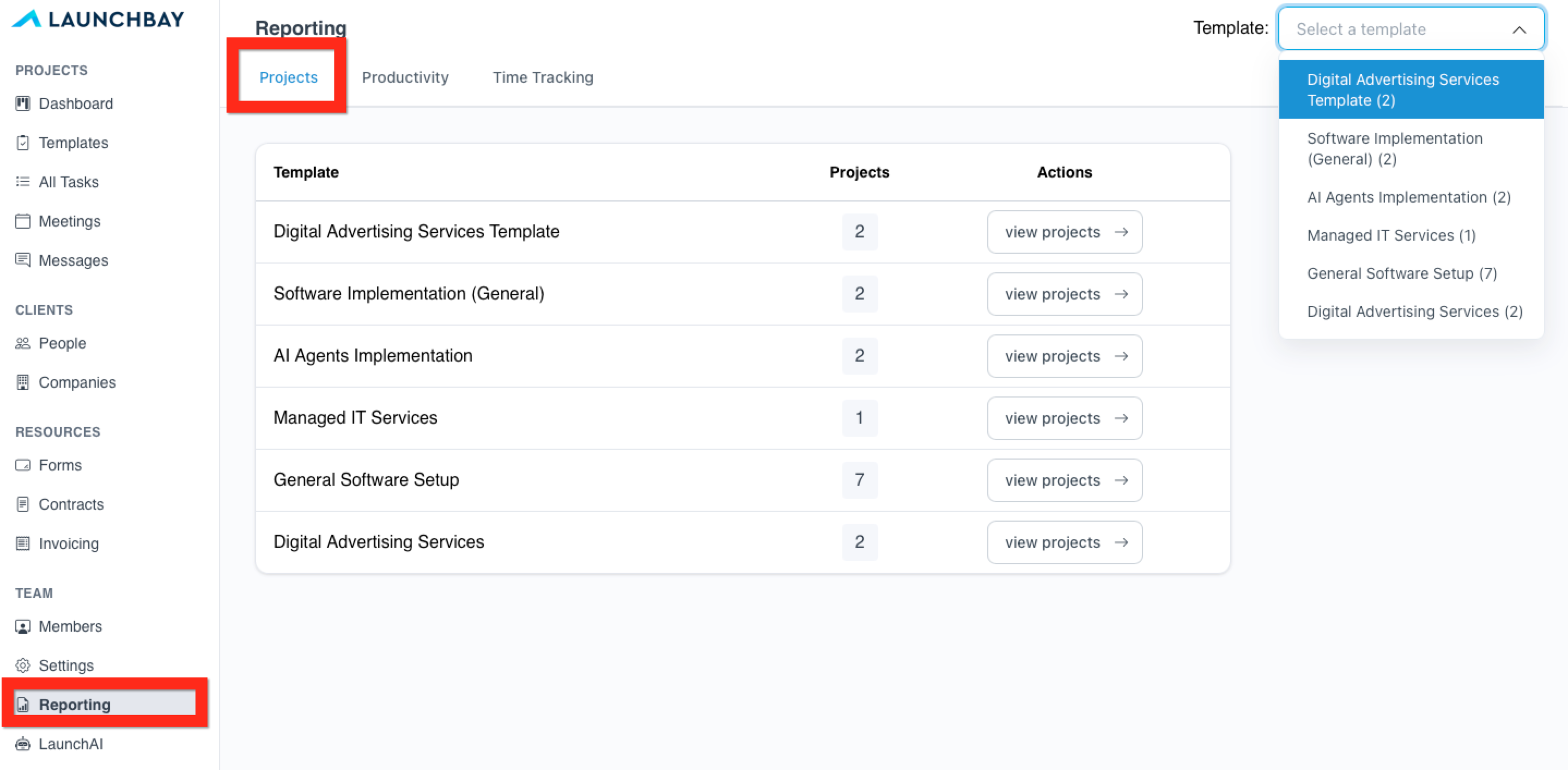The height and width of the screenshot is (770, 1568).
Task: Click the LaunchAI robot icon
Action: (x=22, y=744)
